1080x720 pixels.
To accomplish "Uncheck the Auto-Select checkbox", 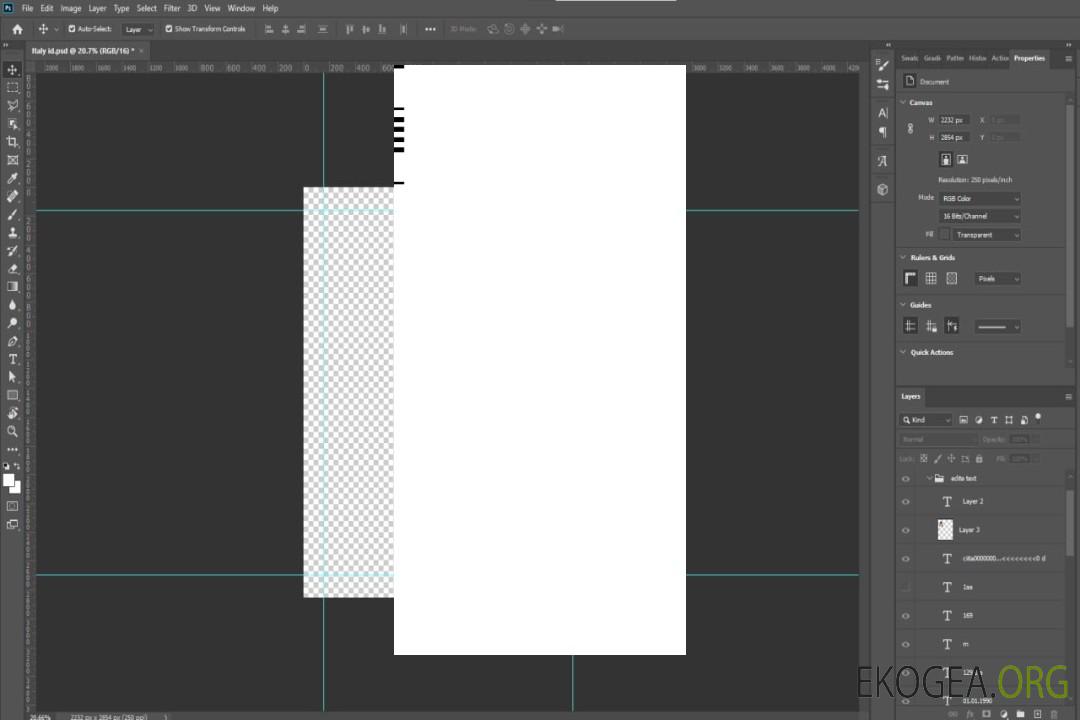I will click(72, 29).
